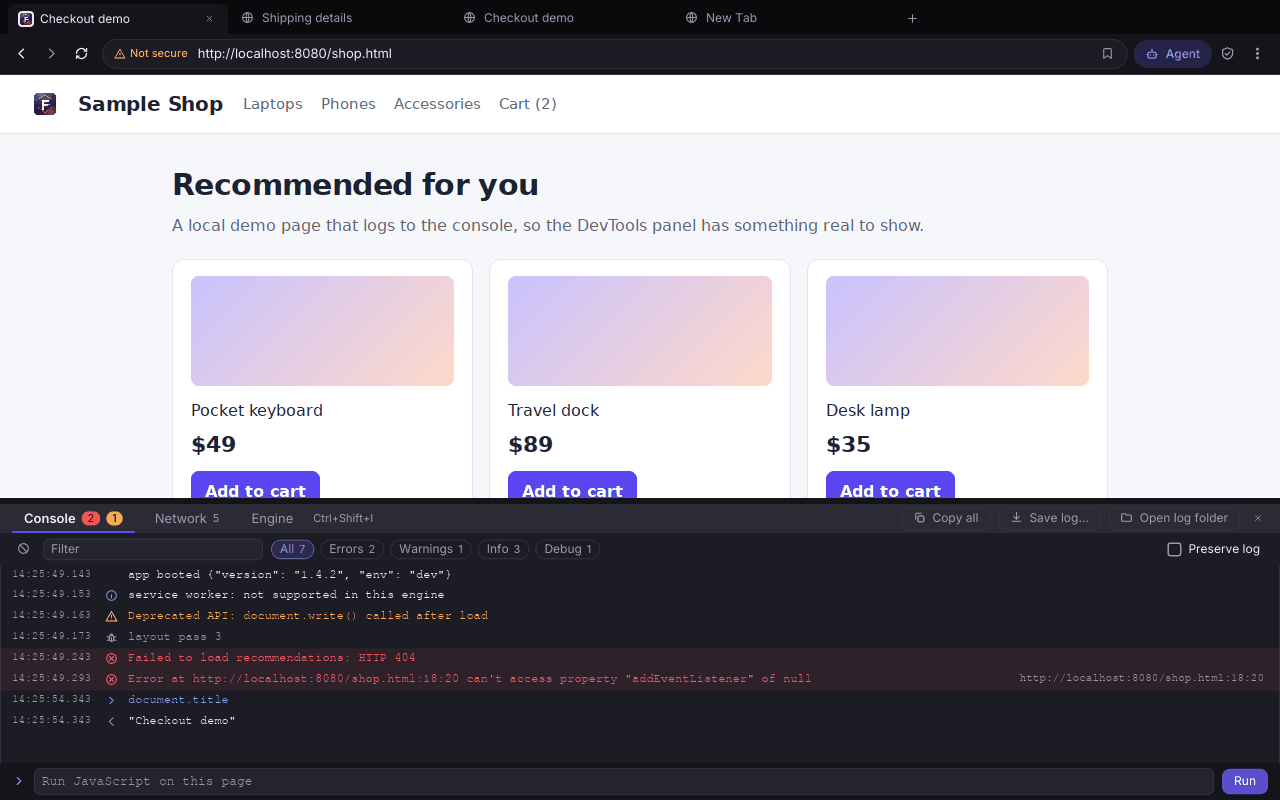Add Desk lamp to cart

[x=890, y=485]
